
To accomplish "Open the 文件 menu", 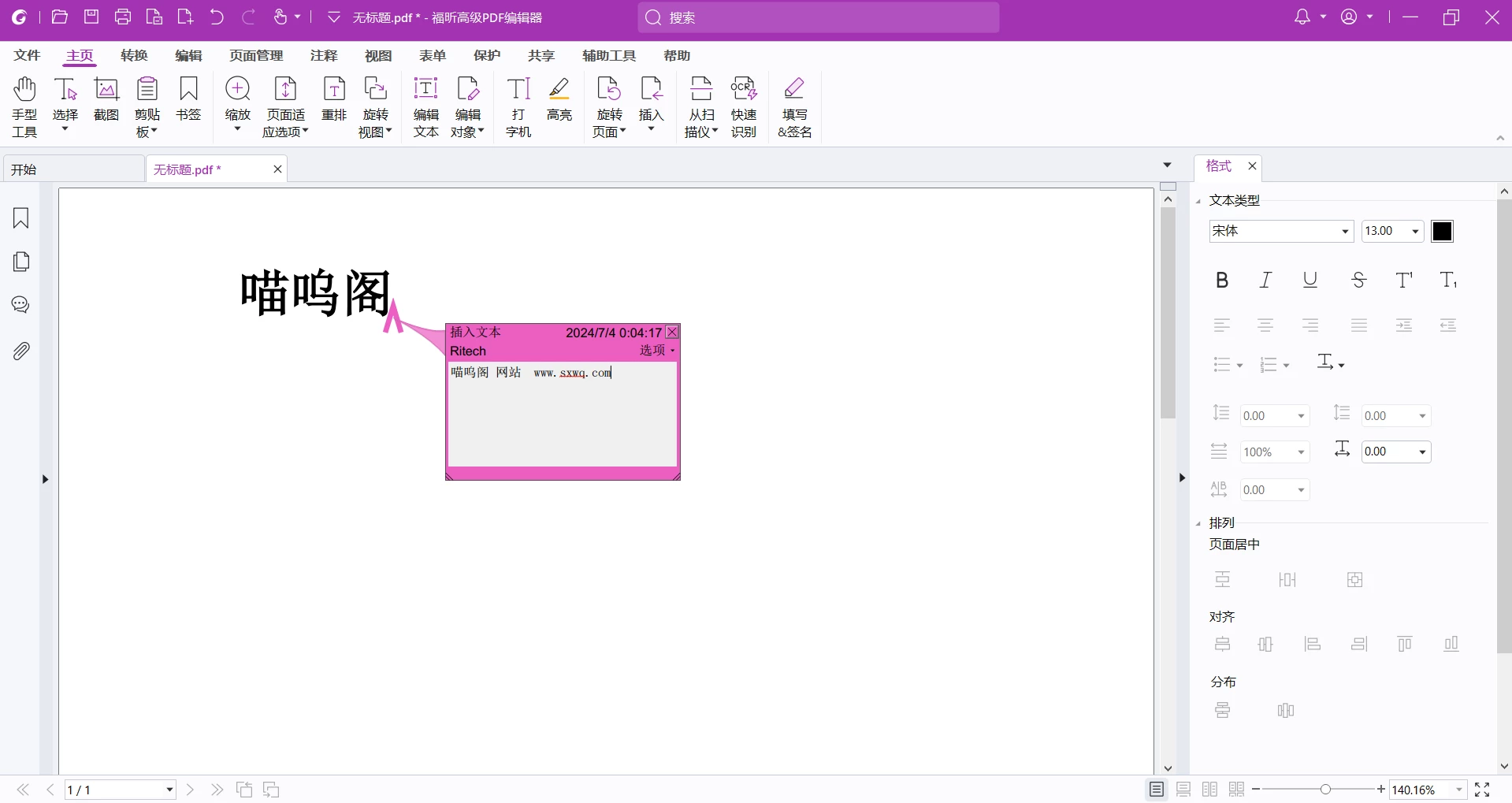I will click(27, 55).
